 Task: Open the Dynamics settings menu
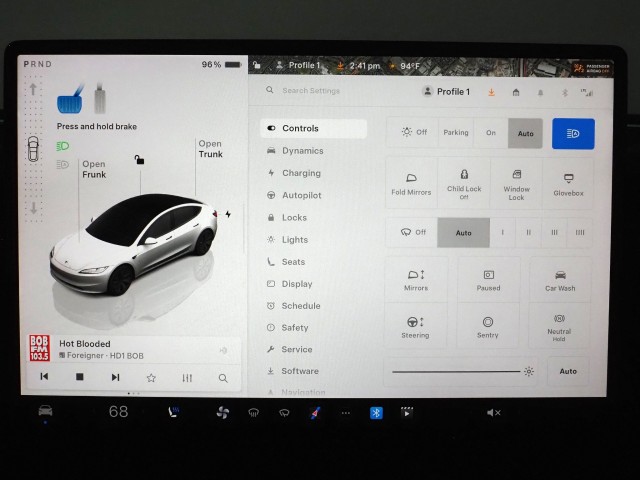pos(302,151)
